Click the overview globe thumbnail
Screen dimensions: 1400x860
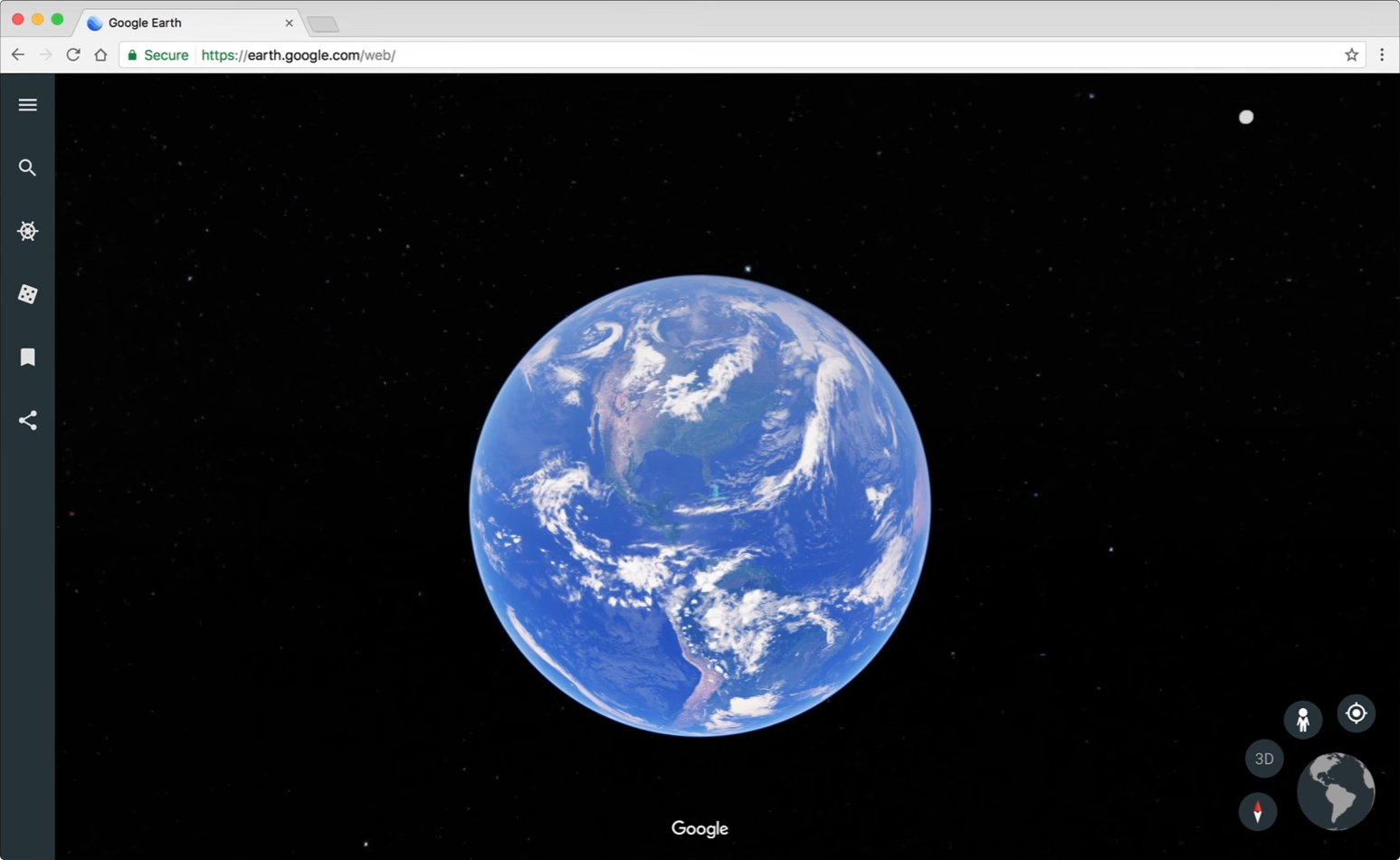click(x=1335, y=791)
